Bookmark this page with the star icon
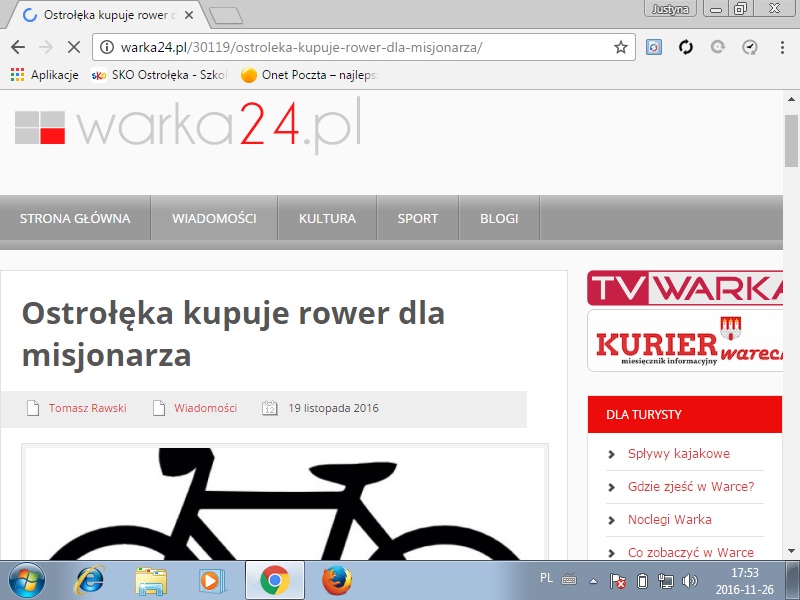 pos(620,47)
